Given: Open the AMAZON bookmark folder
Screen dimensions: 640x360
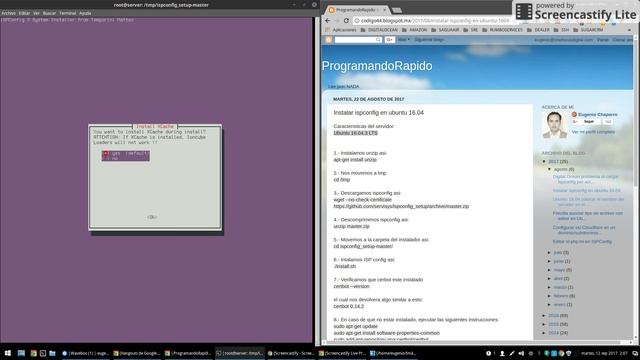Looking at the screenshot, I should (x=414, y=30).
